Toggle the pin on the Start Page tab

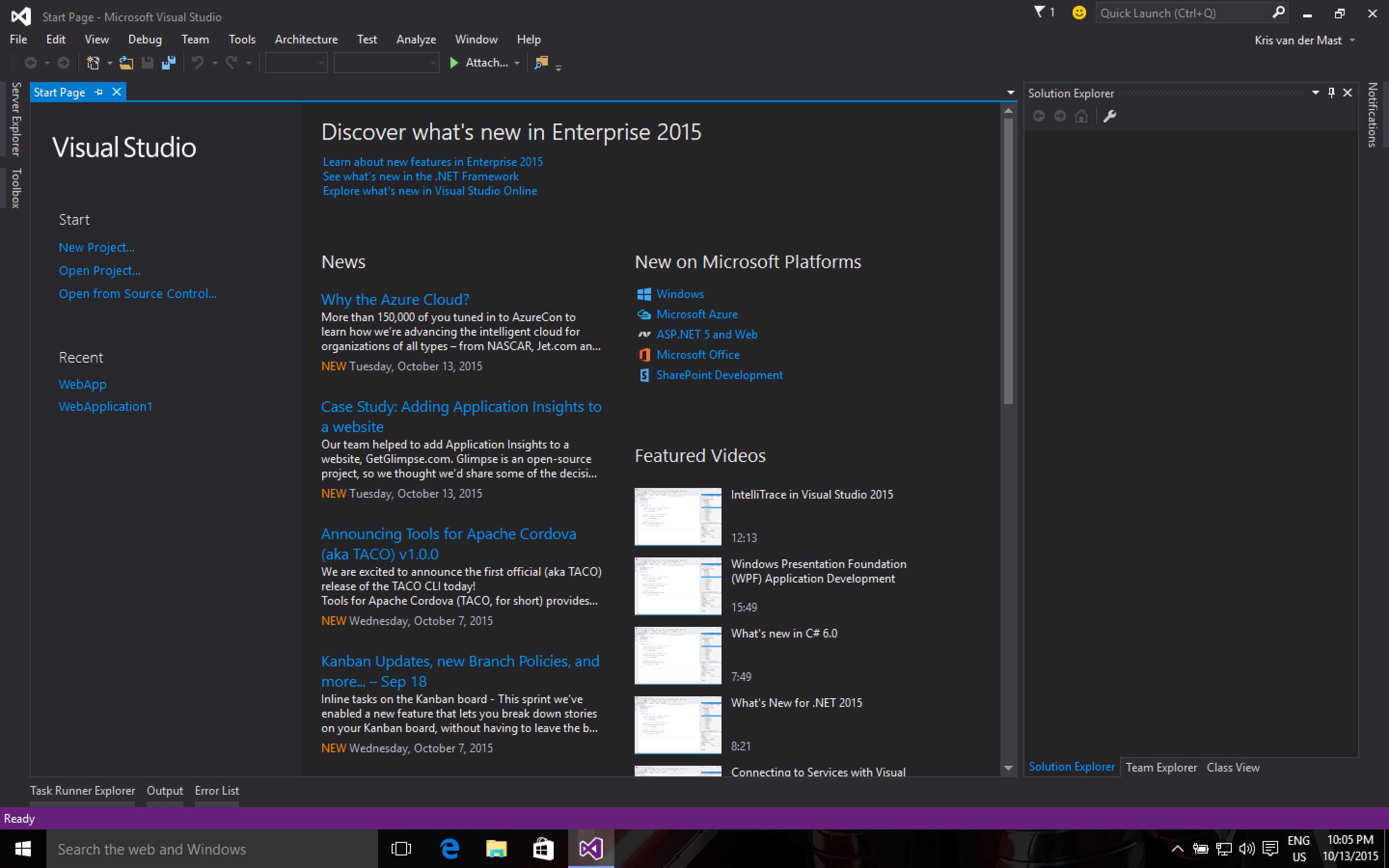point(99,92)
